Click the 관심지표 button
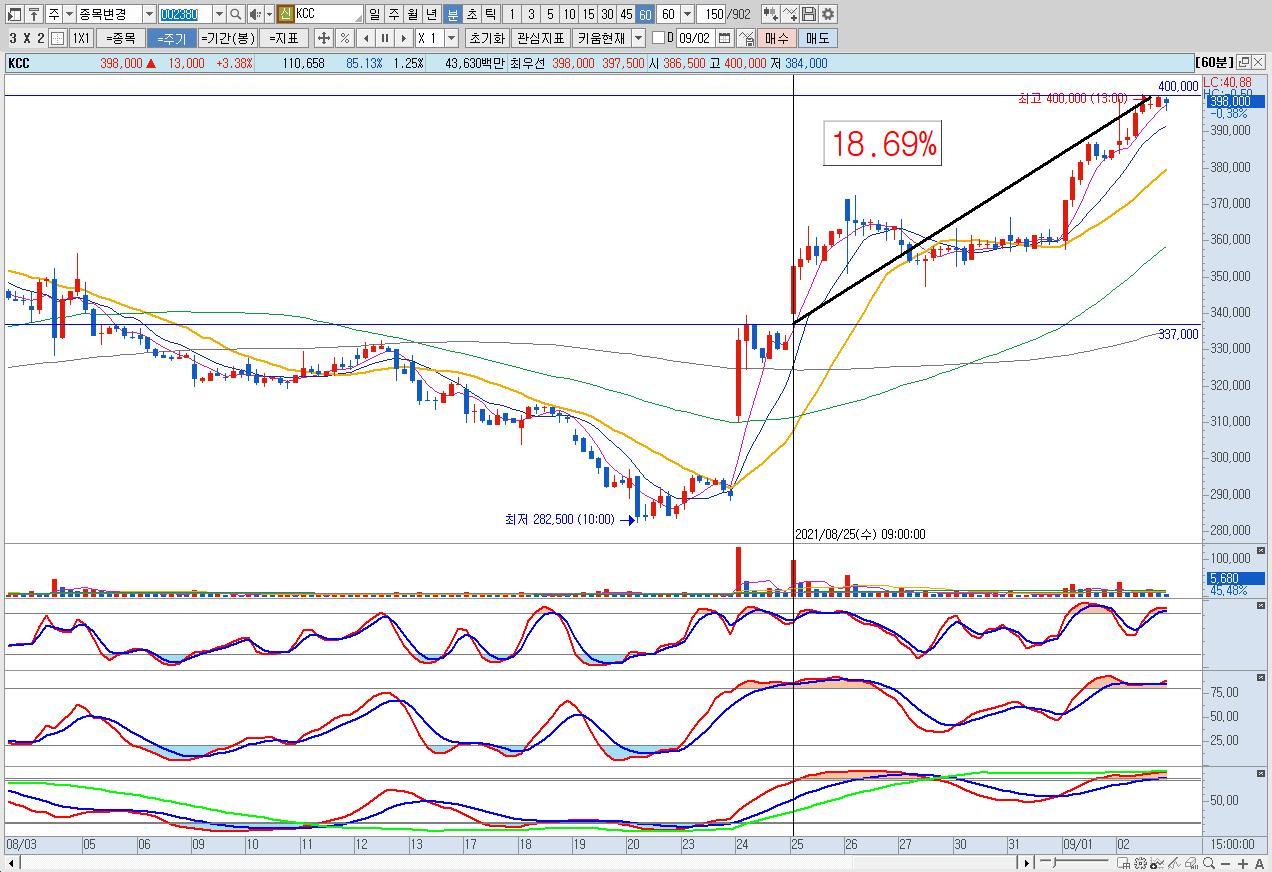Image resolution: width=1272 pixels, height=872 pixels. click(x=540, y=38)
